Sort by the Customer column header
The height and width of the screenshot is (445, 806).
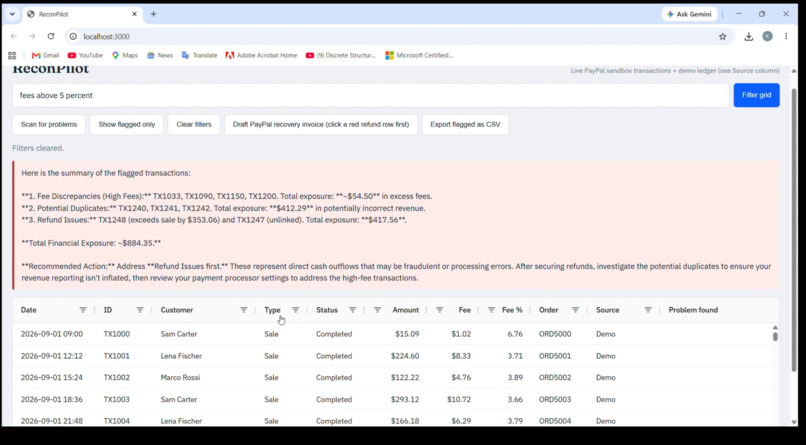[177, 310]
